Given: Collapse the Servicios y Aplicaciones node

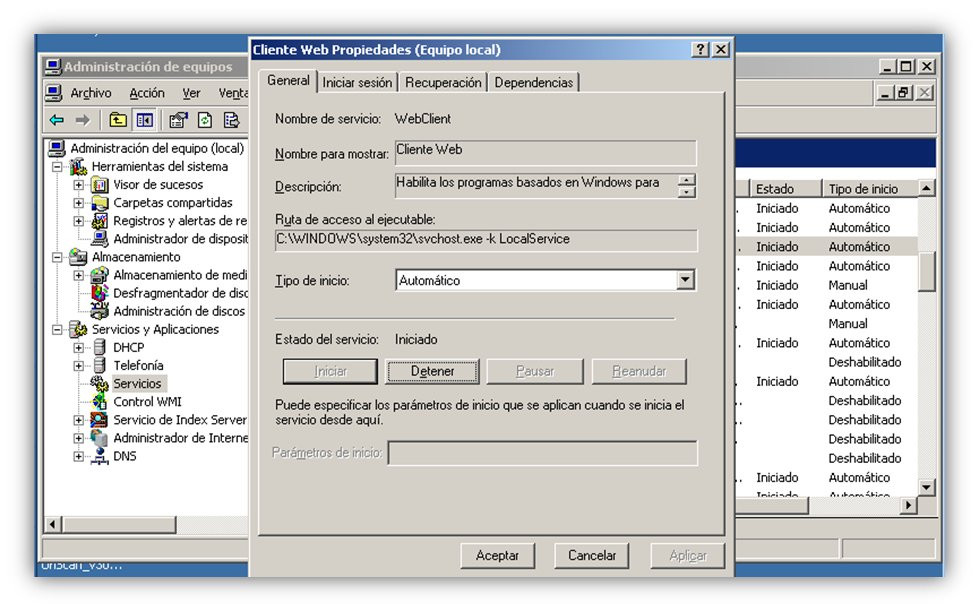Looking at the screenshot, I should [x=57, y=330].
